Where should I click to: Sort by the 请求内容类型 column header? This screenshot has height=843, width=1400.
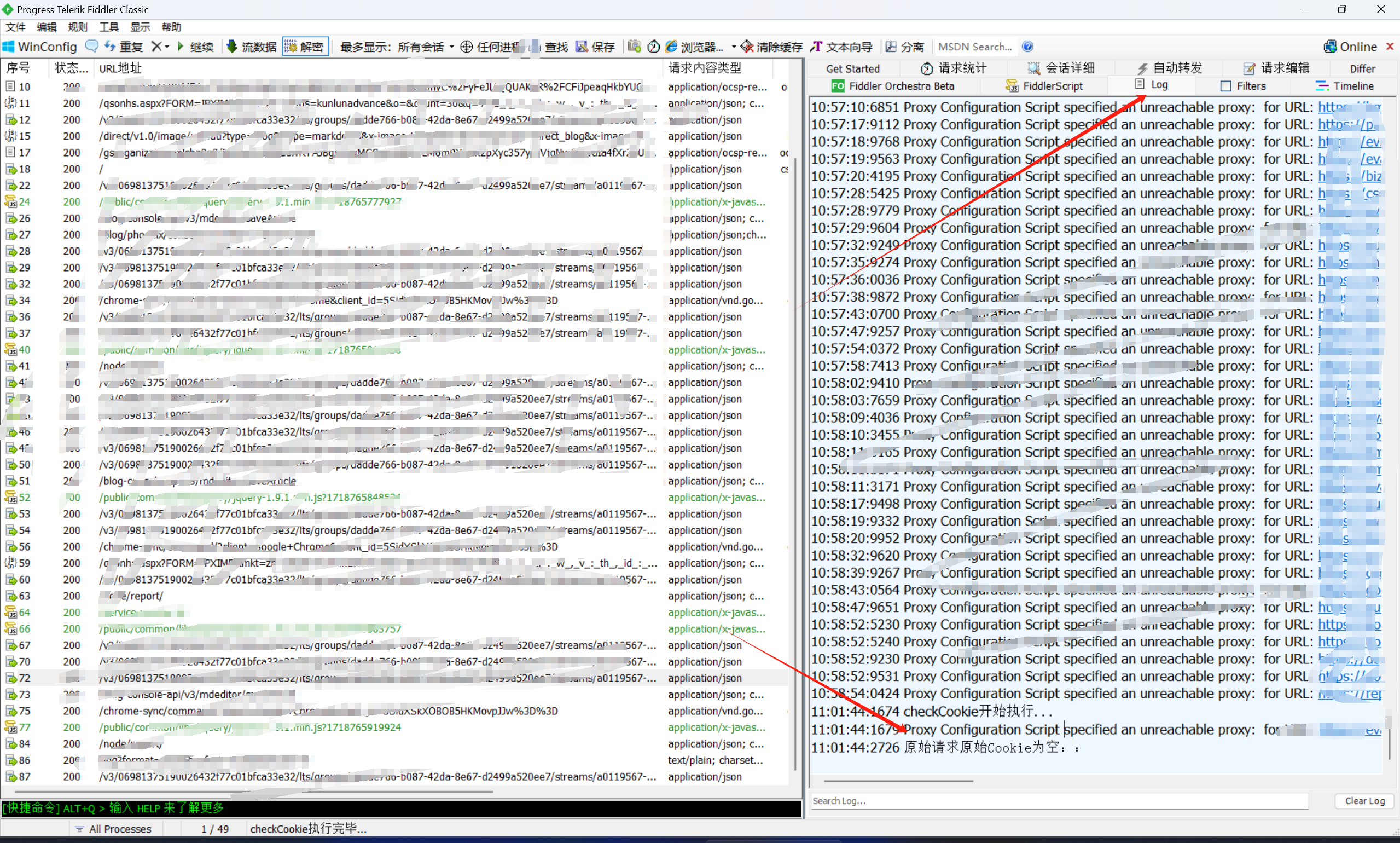[718, 68]
